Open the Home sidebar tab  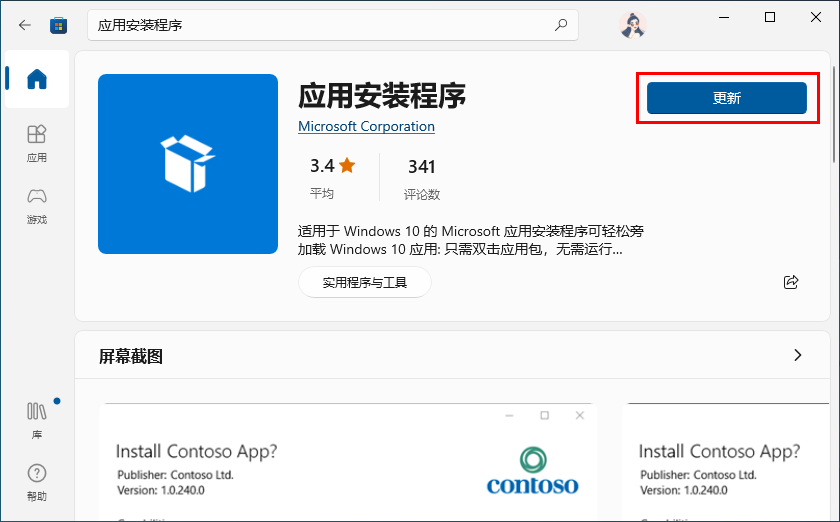(36, 79)
